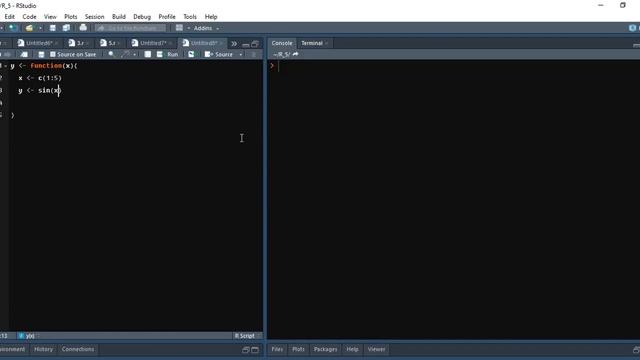Switch to the Packages tab
This screenshot has width=640, height=360.
click(325, 349)
